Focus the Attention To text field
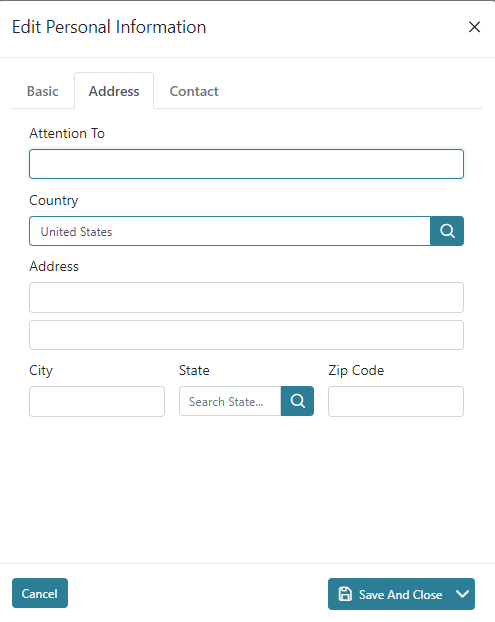Screen dimensions: 495x622 (246, 164)
